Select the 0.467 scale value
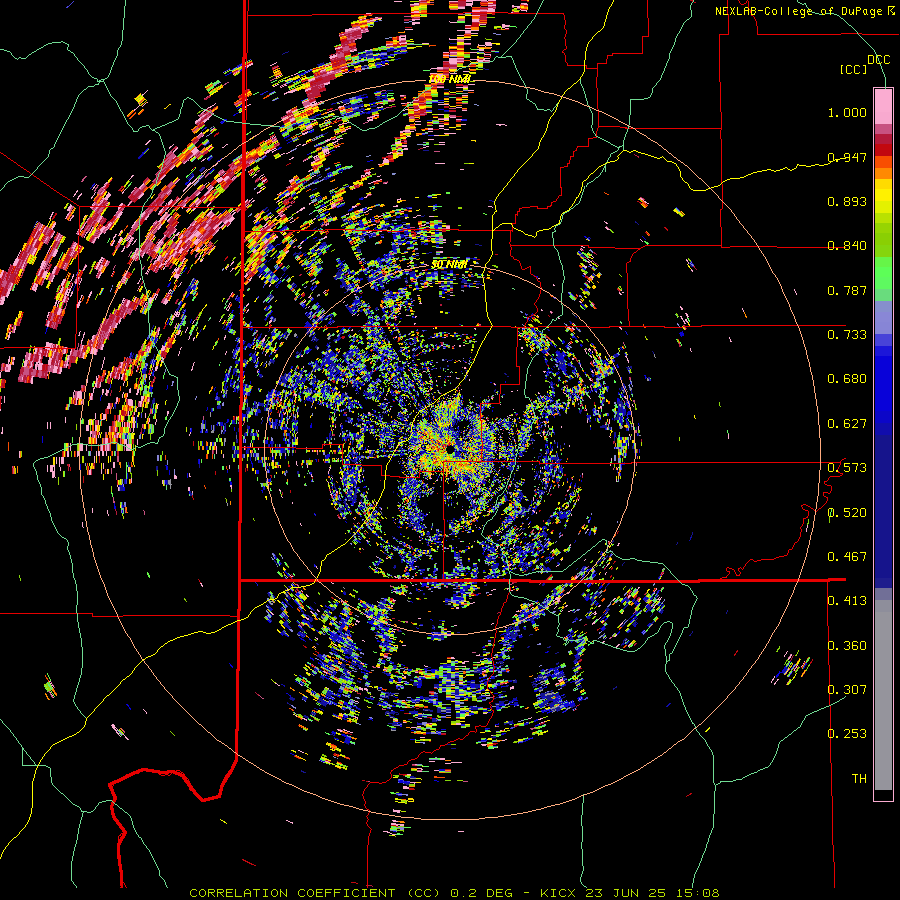Image resolution: width=900 pixels, height=900 pixels. 847,557
